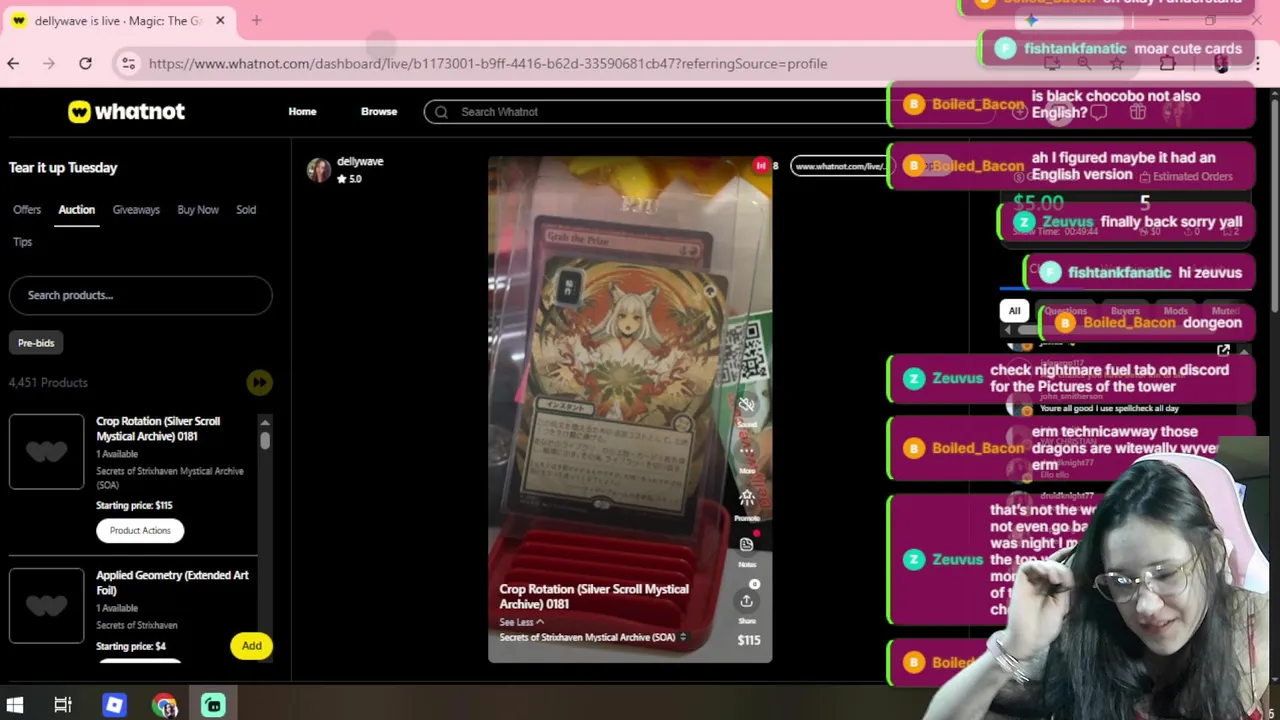Launch Roblox from taskbar

[x=114, y=705]
